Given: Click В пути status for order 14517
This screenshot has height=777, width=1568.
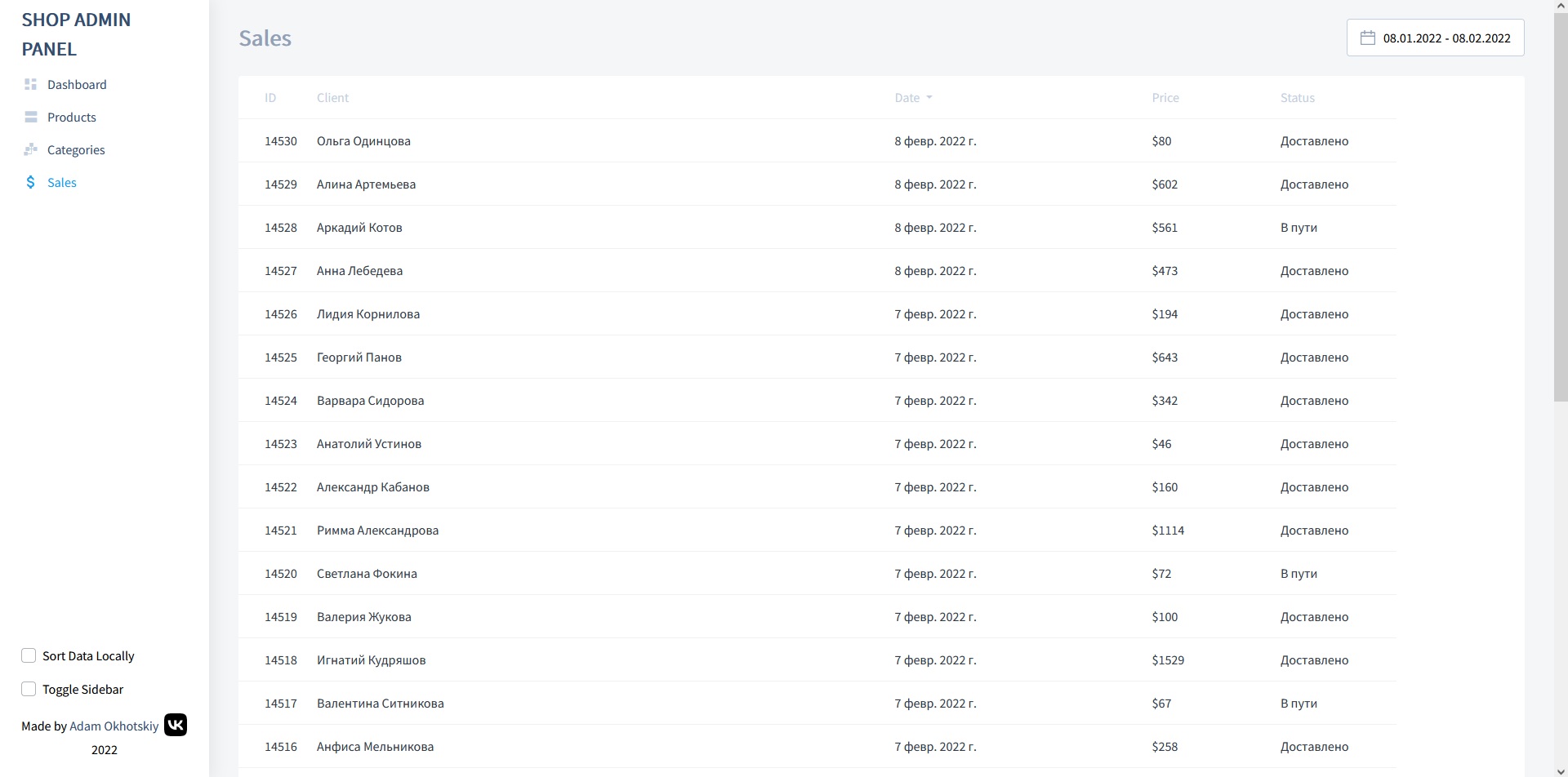Looking at the screenshot, I should (x=1298, y=704).
